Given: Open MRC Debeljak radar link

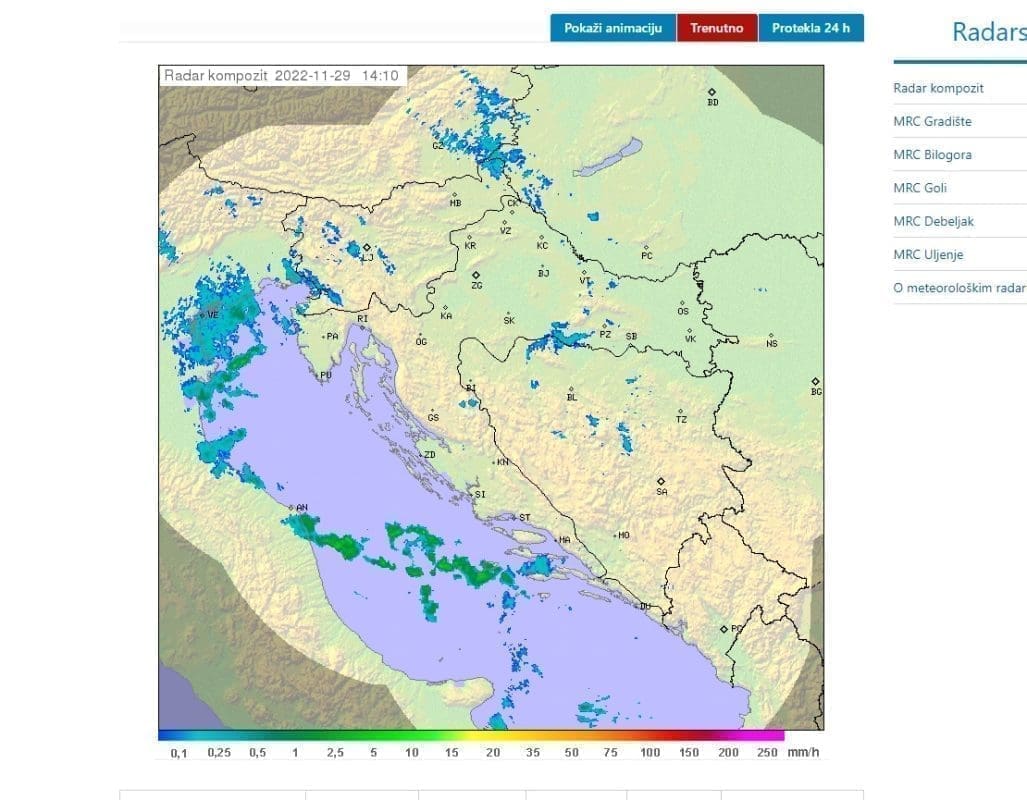Looking at the screenshot, I should (x=933, y=222).
